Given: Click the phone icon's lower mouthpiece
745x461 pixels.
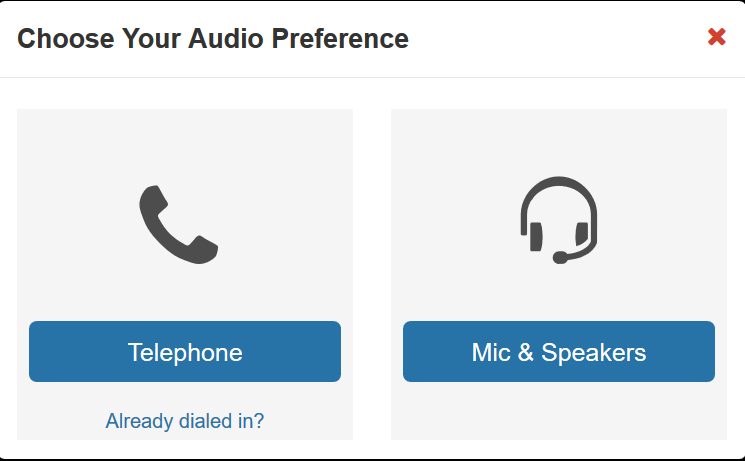Looking at the screenshot, I should (204, 249).
